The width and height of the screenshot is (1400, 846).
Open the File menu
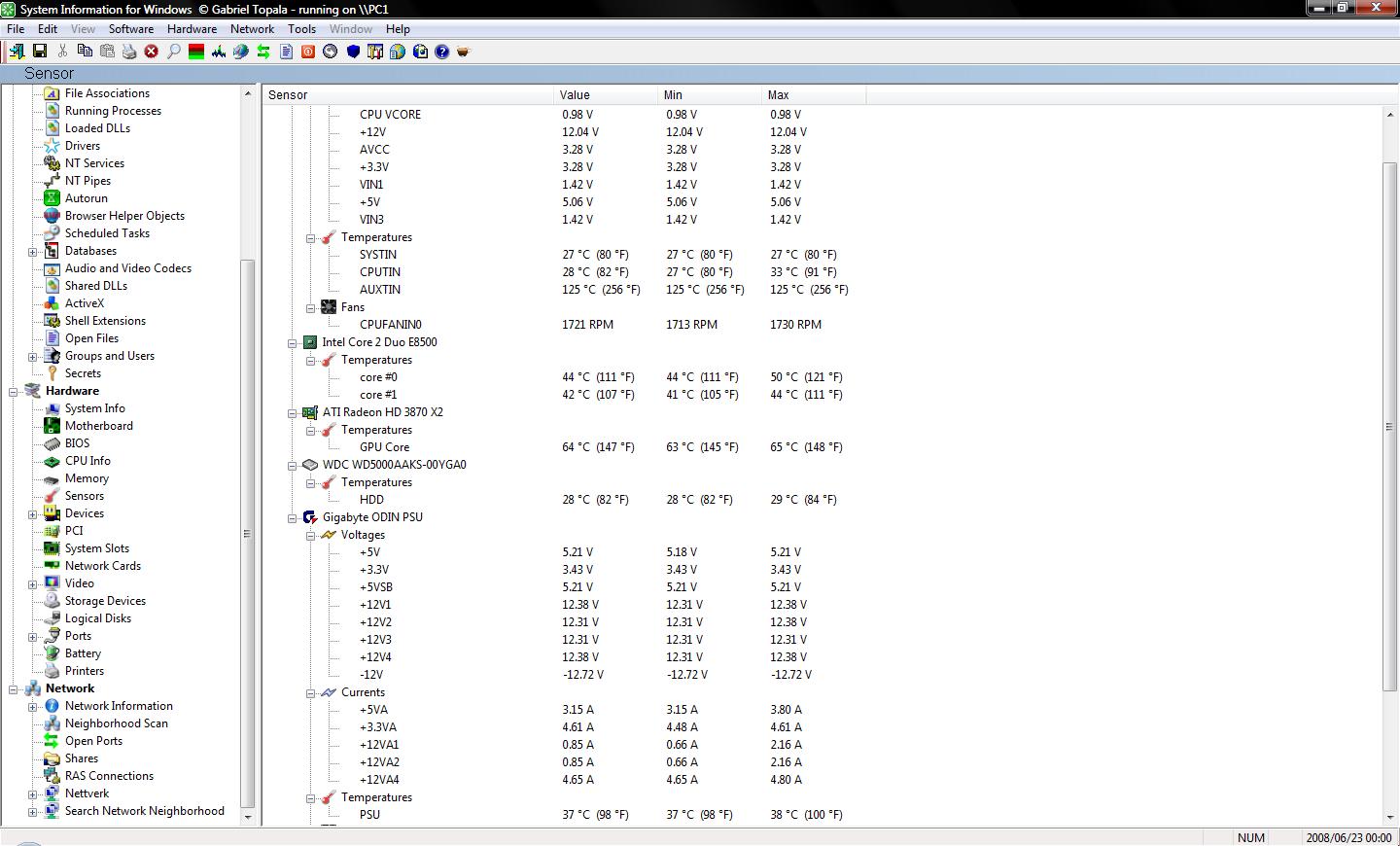coord(16,29)
